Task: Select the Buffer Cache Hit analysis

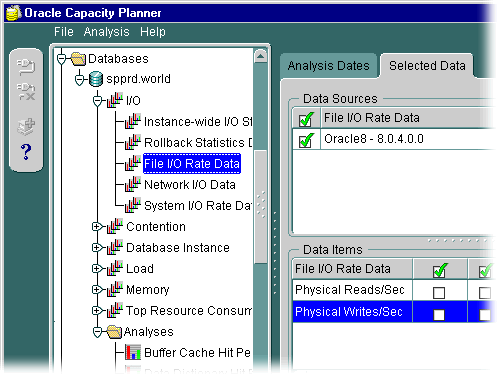Action: pos(197,353)
